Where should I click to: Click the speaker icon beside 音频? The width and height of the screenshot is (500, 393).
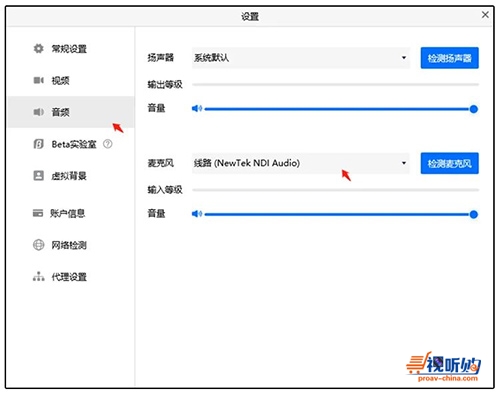(39, 112)
